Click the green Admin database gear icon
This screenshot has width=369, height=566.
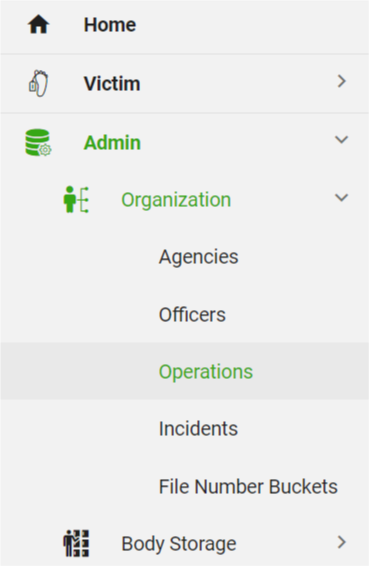tap(38, 143)
